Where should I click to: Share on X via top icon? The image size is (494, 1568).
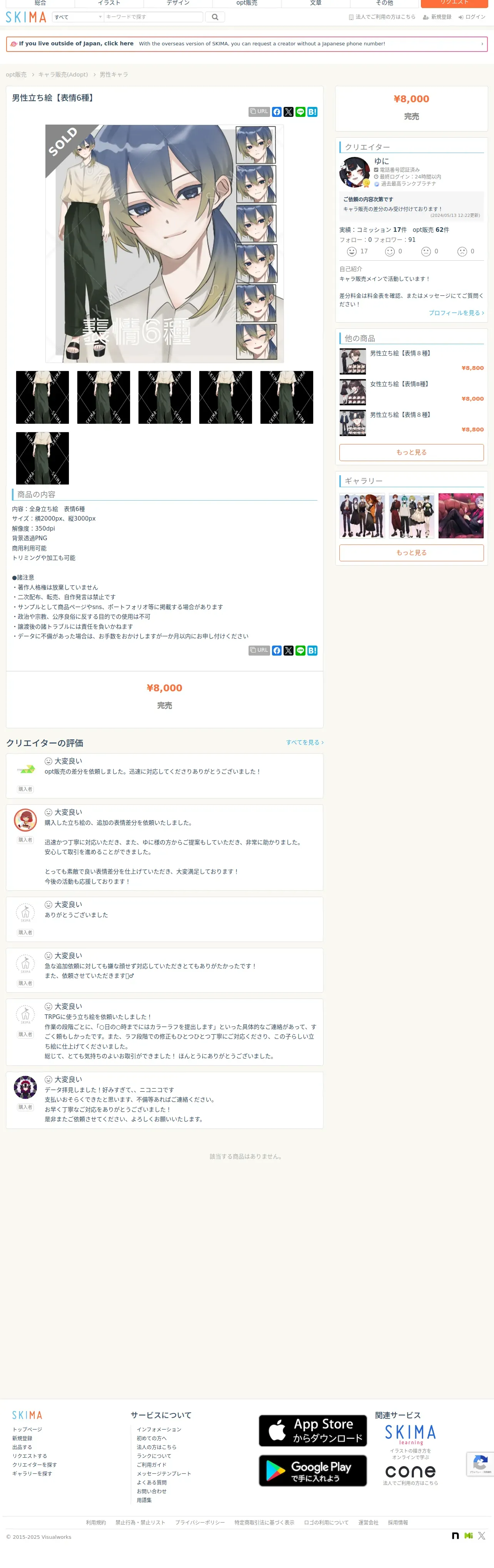click(289, 112)
